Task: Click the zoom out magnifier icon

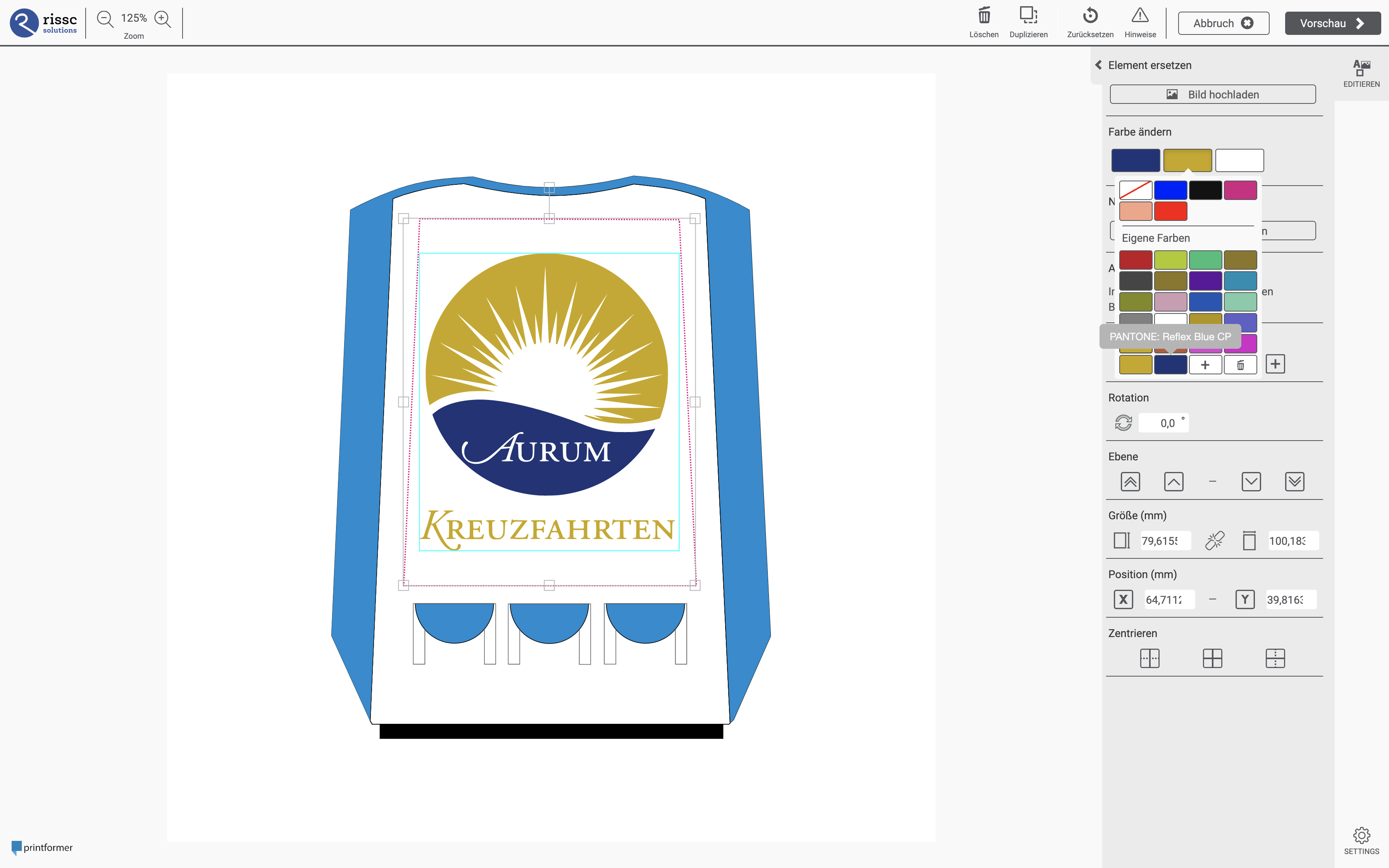Action: tap(105, 19)
